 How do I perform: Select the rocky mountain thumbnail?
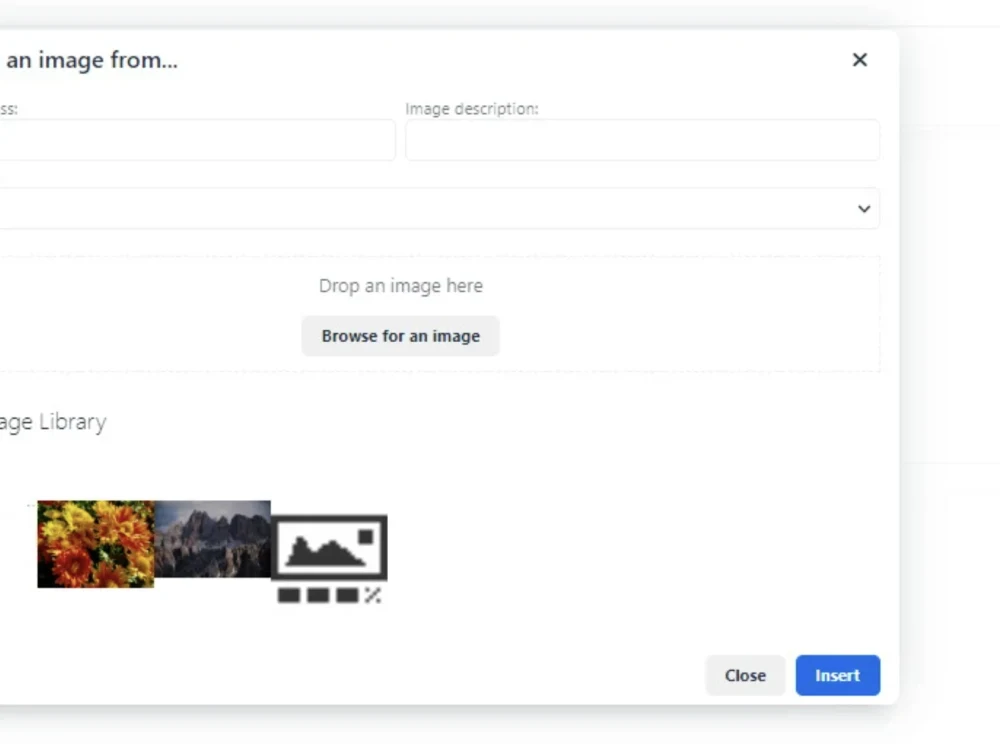pyautogui.click(x=212, y=539)
